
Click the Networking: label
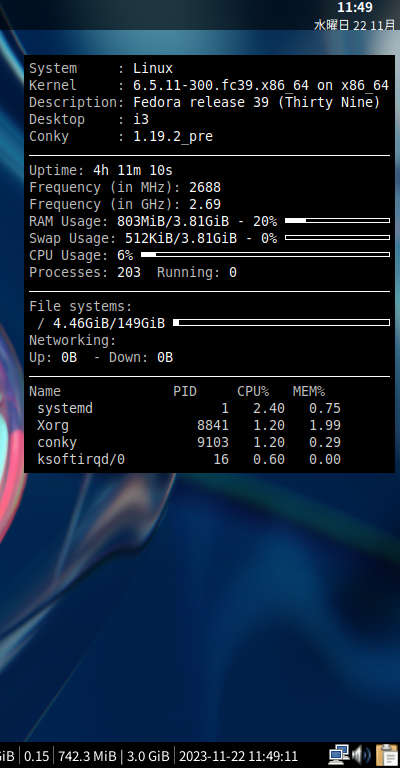coord(72,340)
